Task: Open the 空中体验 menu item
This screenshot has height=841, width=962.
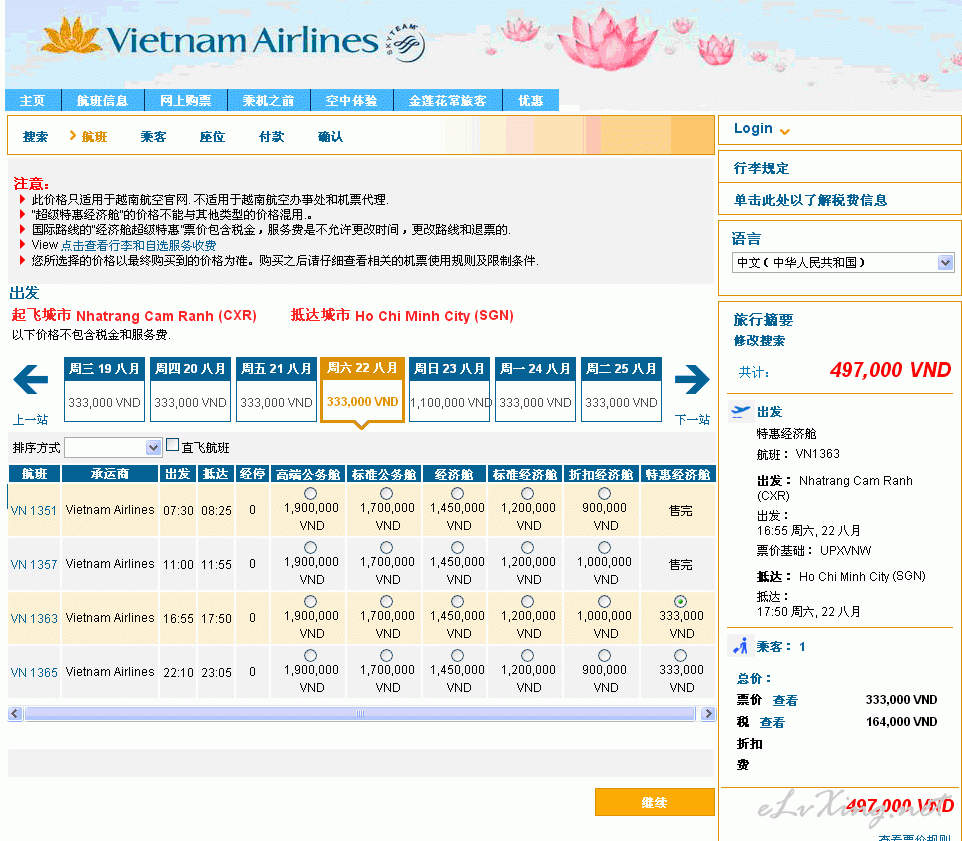Action: pos(352,101)
